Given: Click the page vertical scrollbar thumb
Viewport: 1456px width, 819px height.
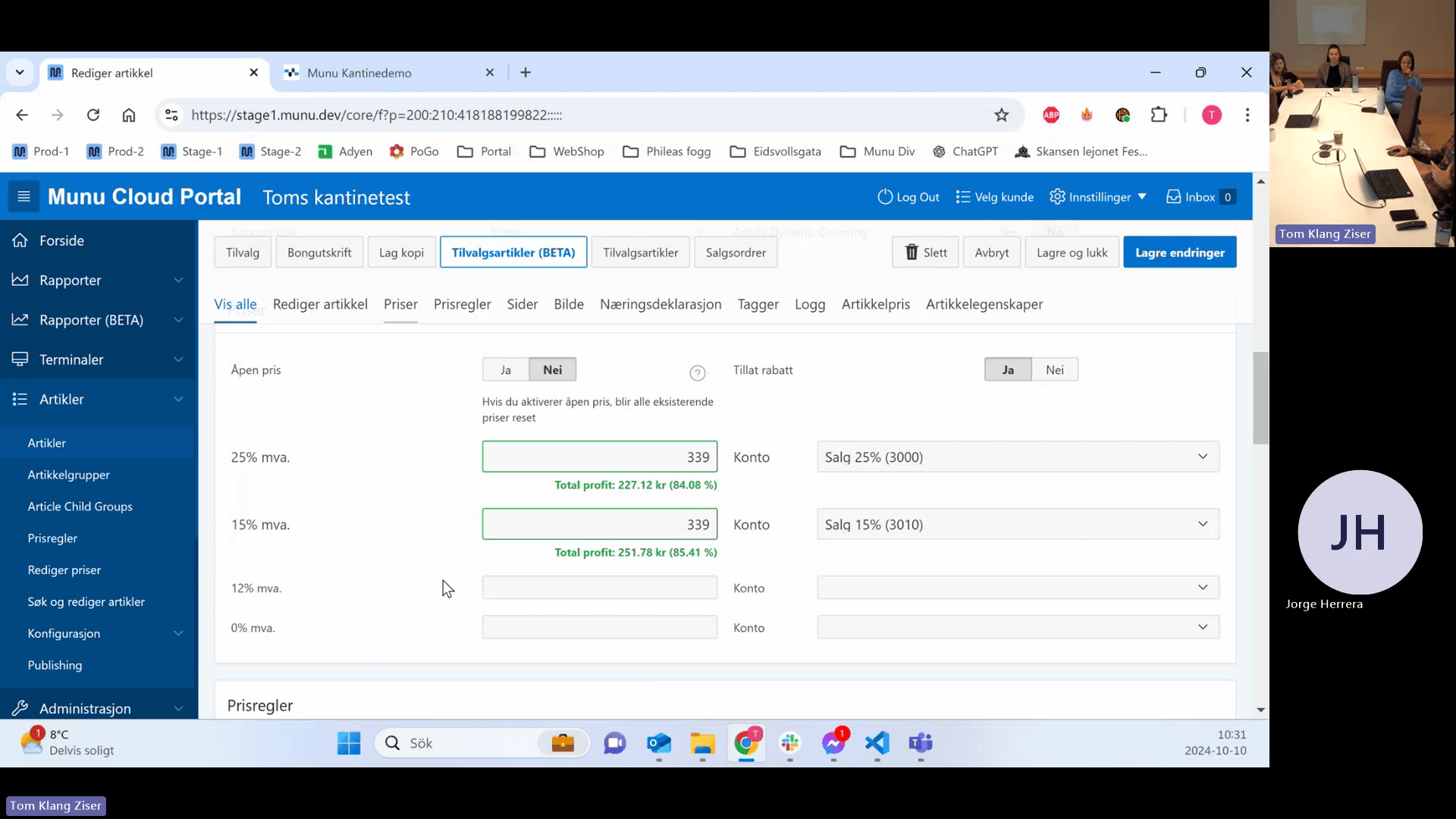Looking at the screenshot, I should tap(1260, 398).
